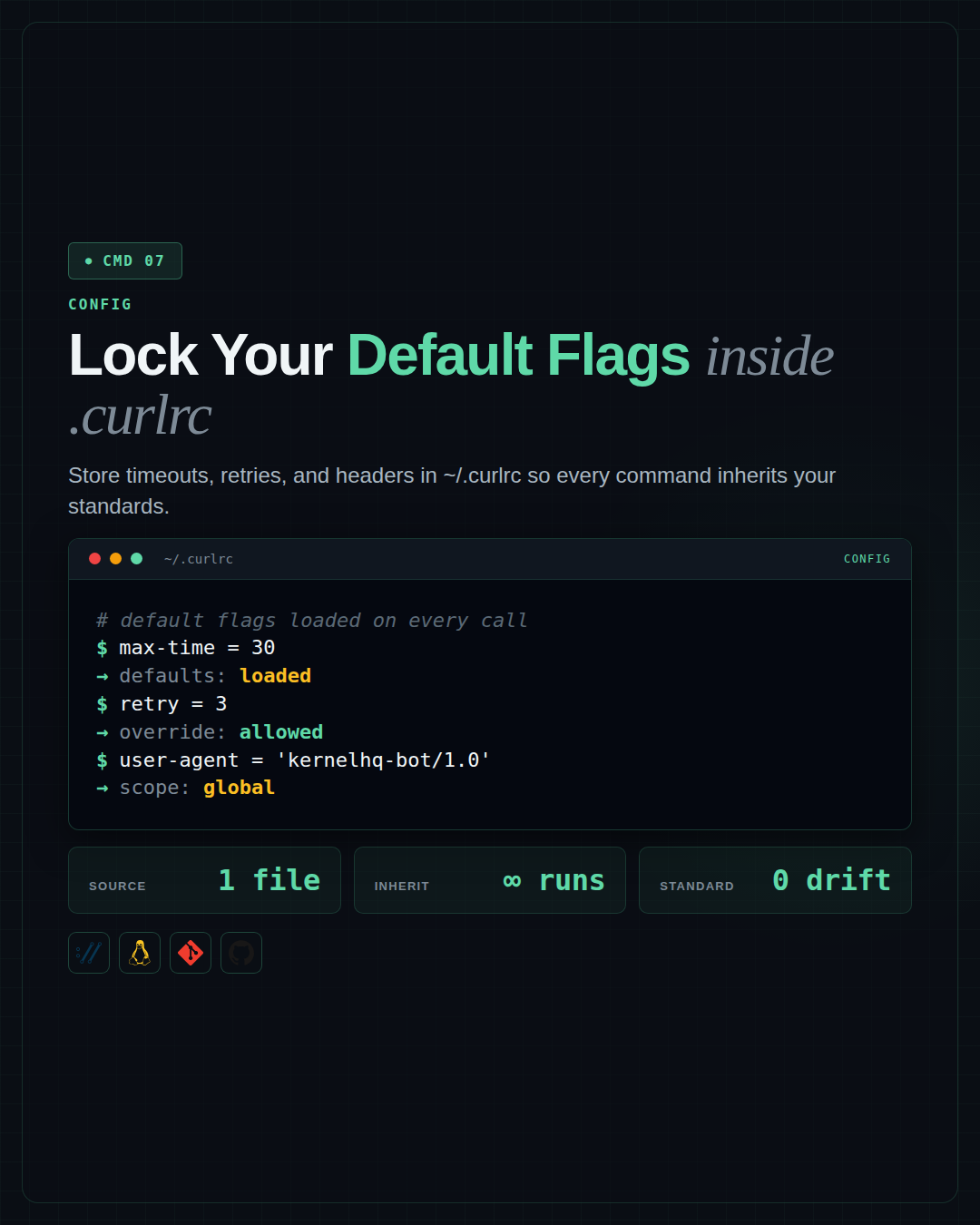
Task: Click the line 'max-time = 30'
Action: [186, 648]
